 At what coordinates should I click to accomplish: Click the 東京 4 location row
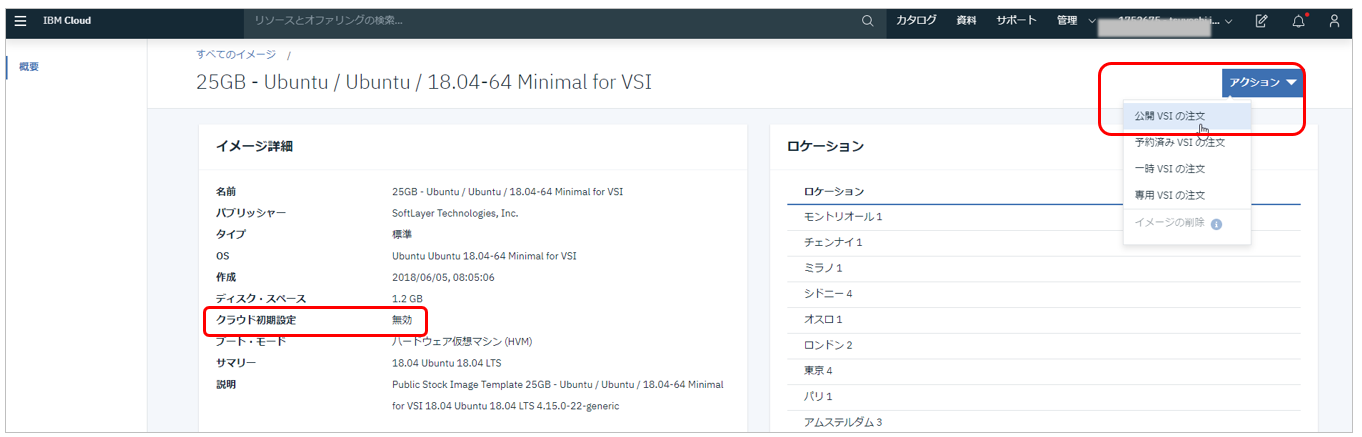pos(1044,371)
